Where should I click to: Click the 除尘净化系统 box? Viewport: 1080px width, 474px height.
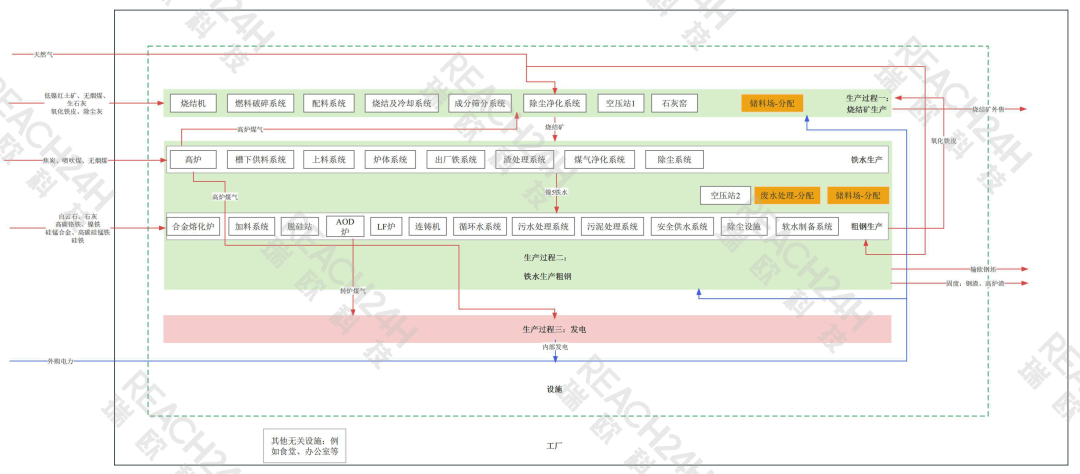(x=555, y=103)
